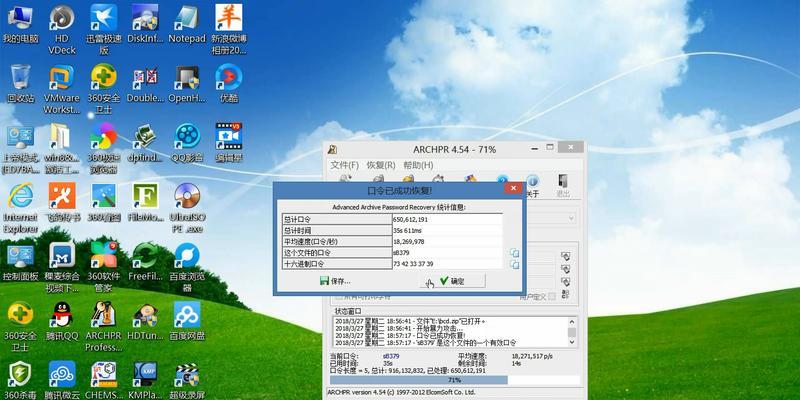Open 控制面板 desktop icon
This screenshot has height=400, width=800.
20,262
